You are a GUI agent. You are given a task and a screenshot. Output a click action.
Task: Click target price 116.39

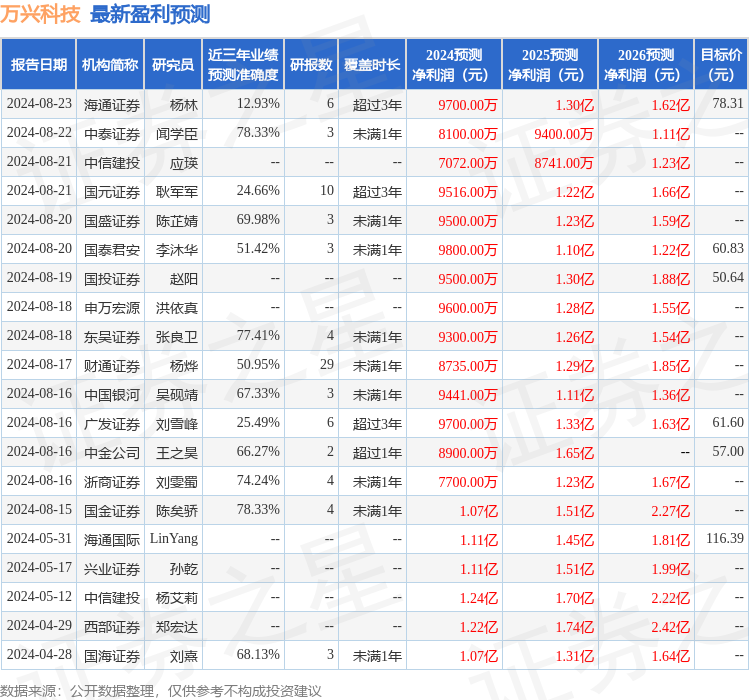coord(725,538)
